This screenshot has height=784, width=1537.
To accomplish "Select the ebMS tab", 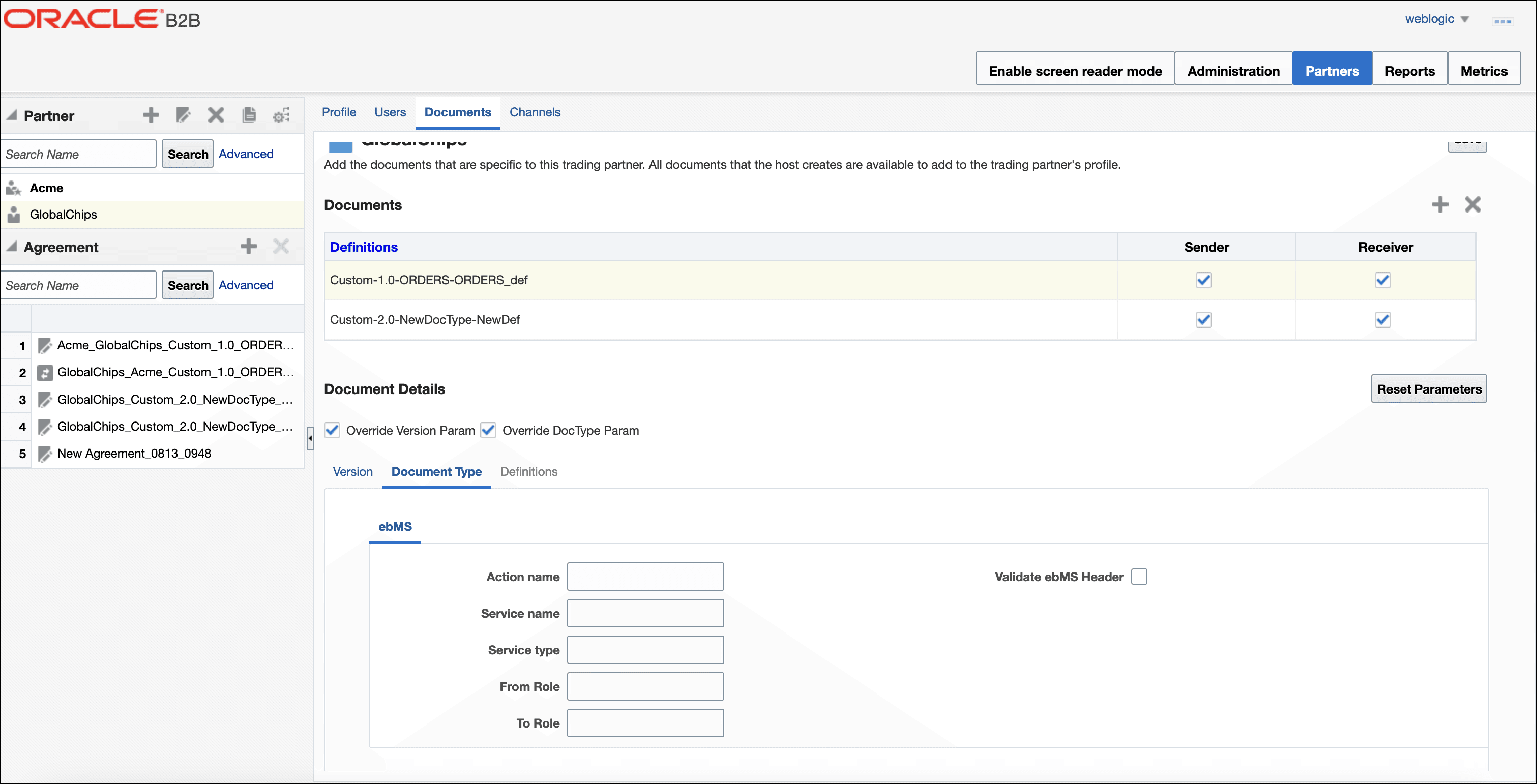I will pos(395,526).
